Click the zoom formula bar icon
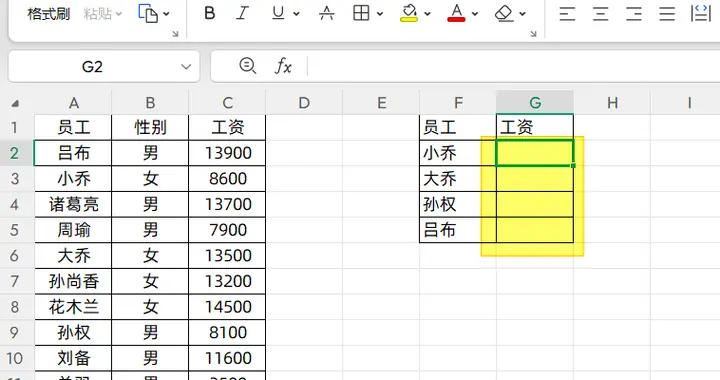This screenshot has width=720, height=380. (248, 66)
